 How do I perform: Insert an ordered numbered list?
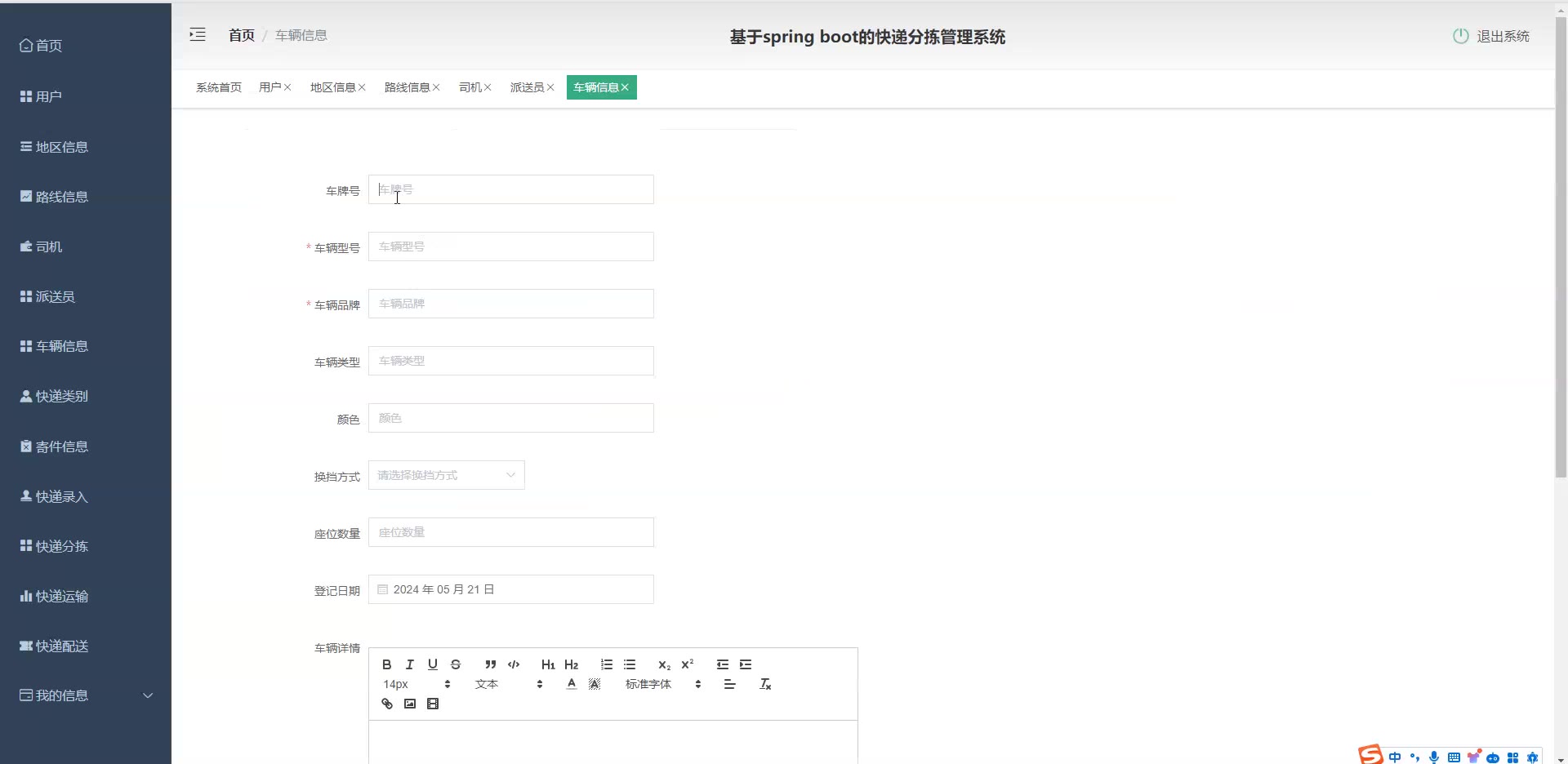607,664
